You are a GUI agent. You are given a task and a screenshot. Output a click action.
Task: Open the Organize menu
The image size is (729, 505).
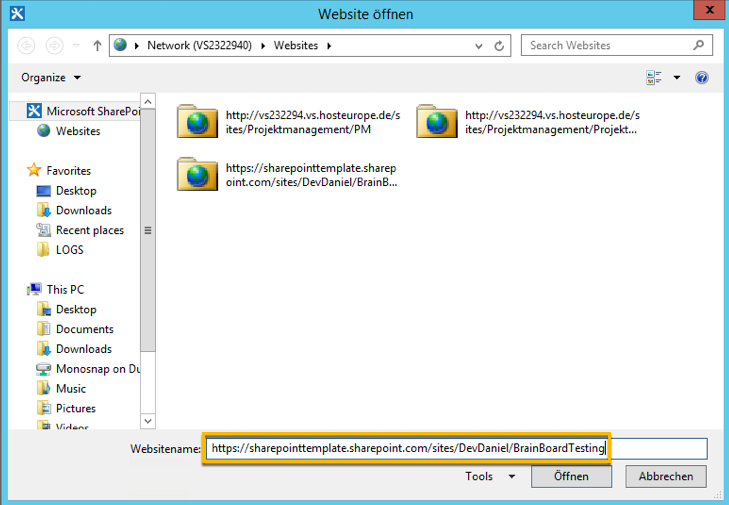pyautogui.click(x=51, y=78)
